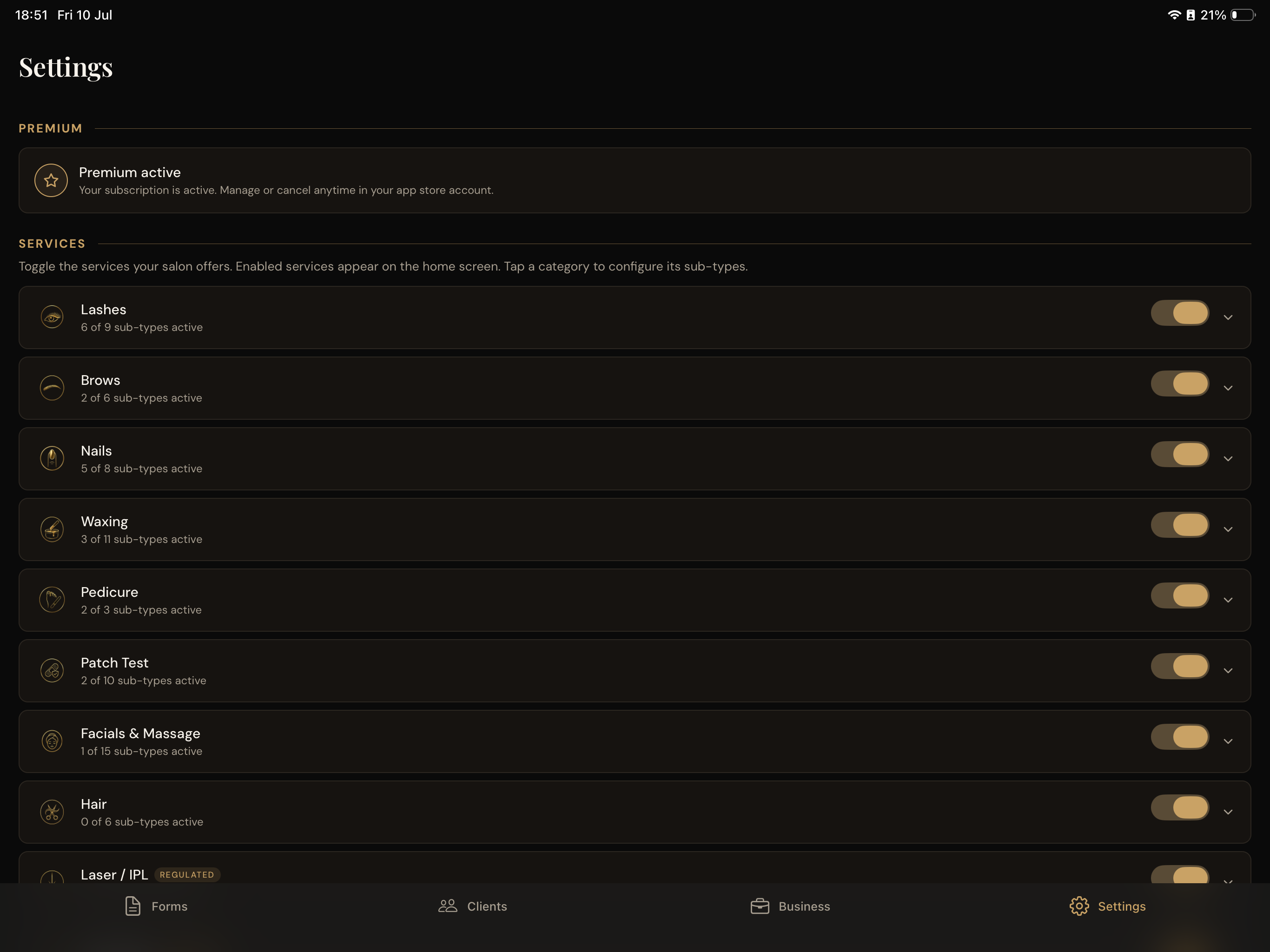Open the Nails sub-types chevron
Image resolution: width=1270 pixels, height=952 pixels.
point(1228,459)
